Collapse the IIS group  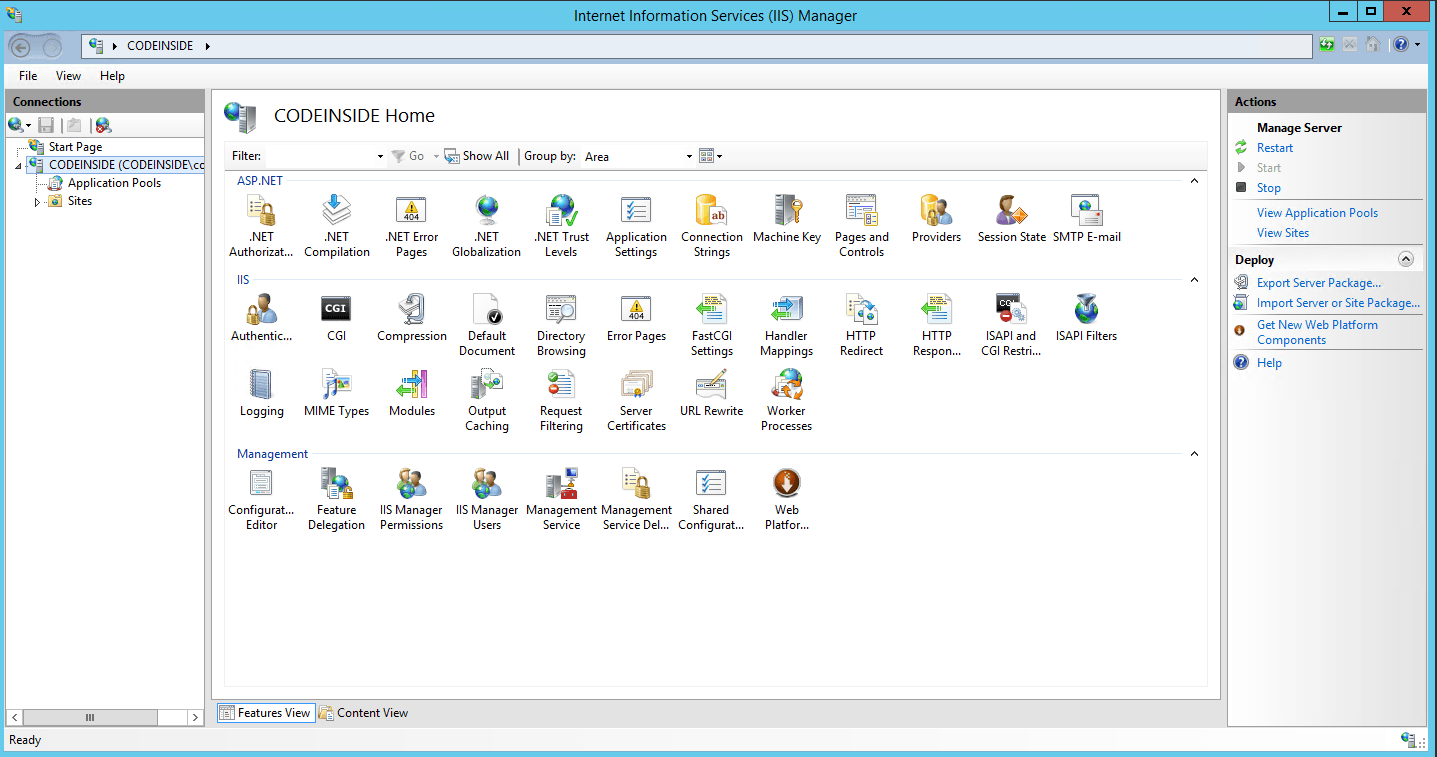pos(1194,280)
